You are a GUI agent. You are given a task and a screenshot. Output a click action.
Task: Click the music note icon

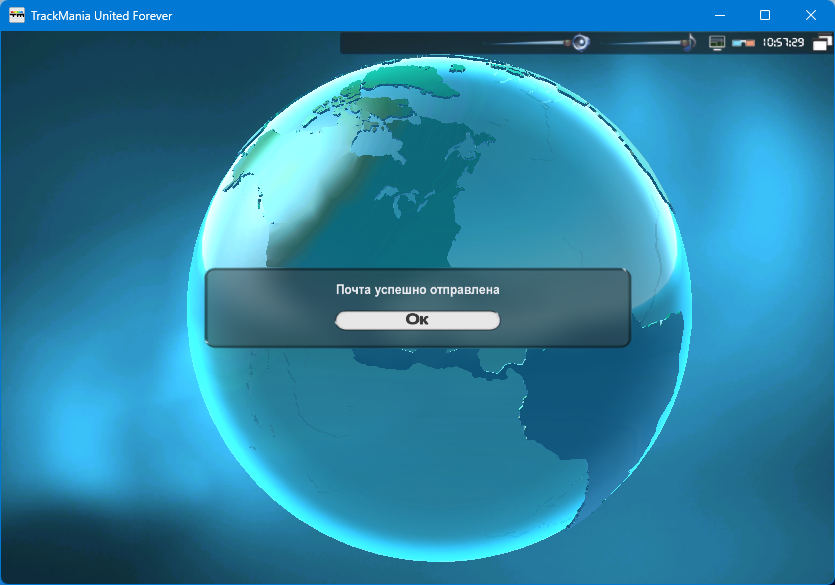point(690,42)
